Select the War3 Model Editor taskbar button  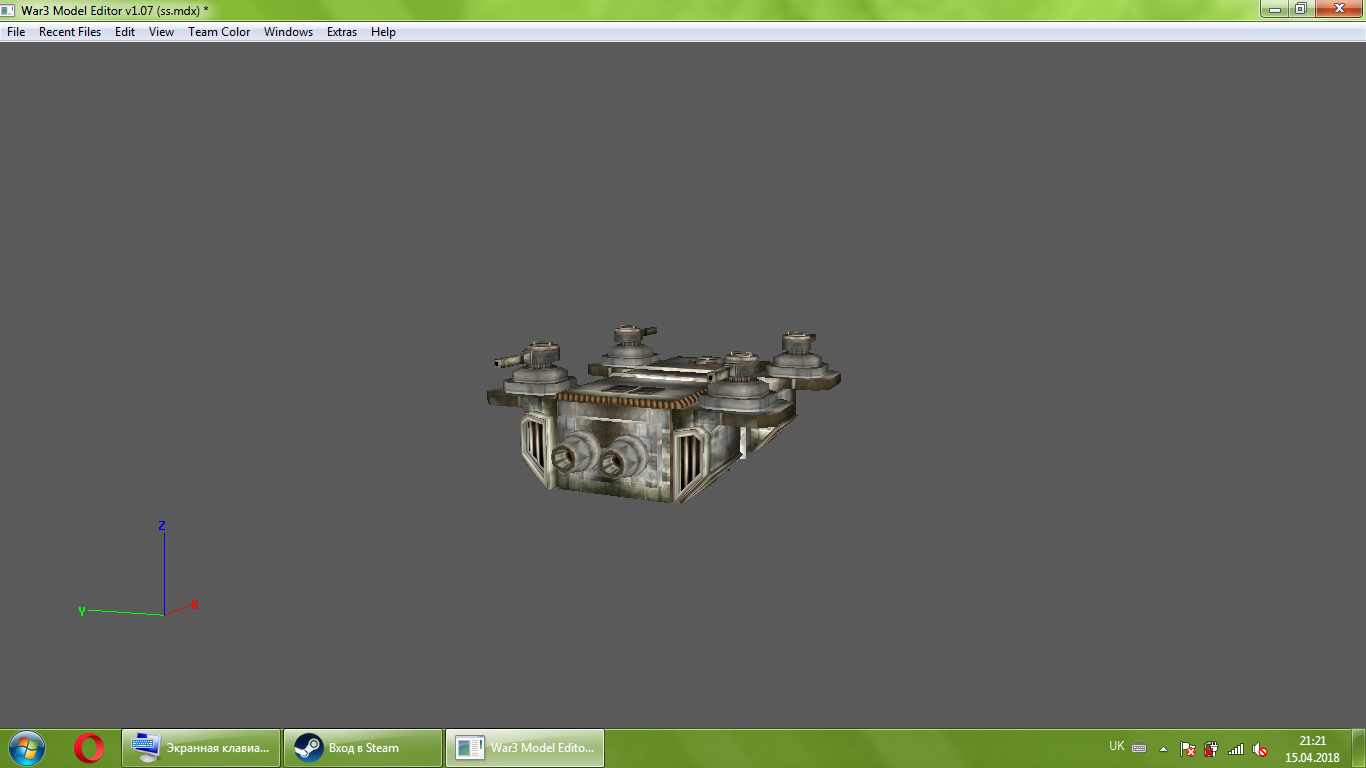[525, 748]
